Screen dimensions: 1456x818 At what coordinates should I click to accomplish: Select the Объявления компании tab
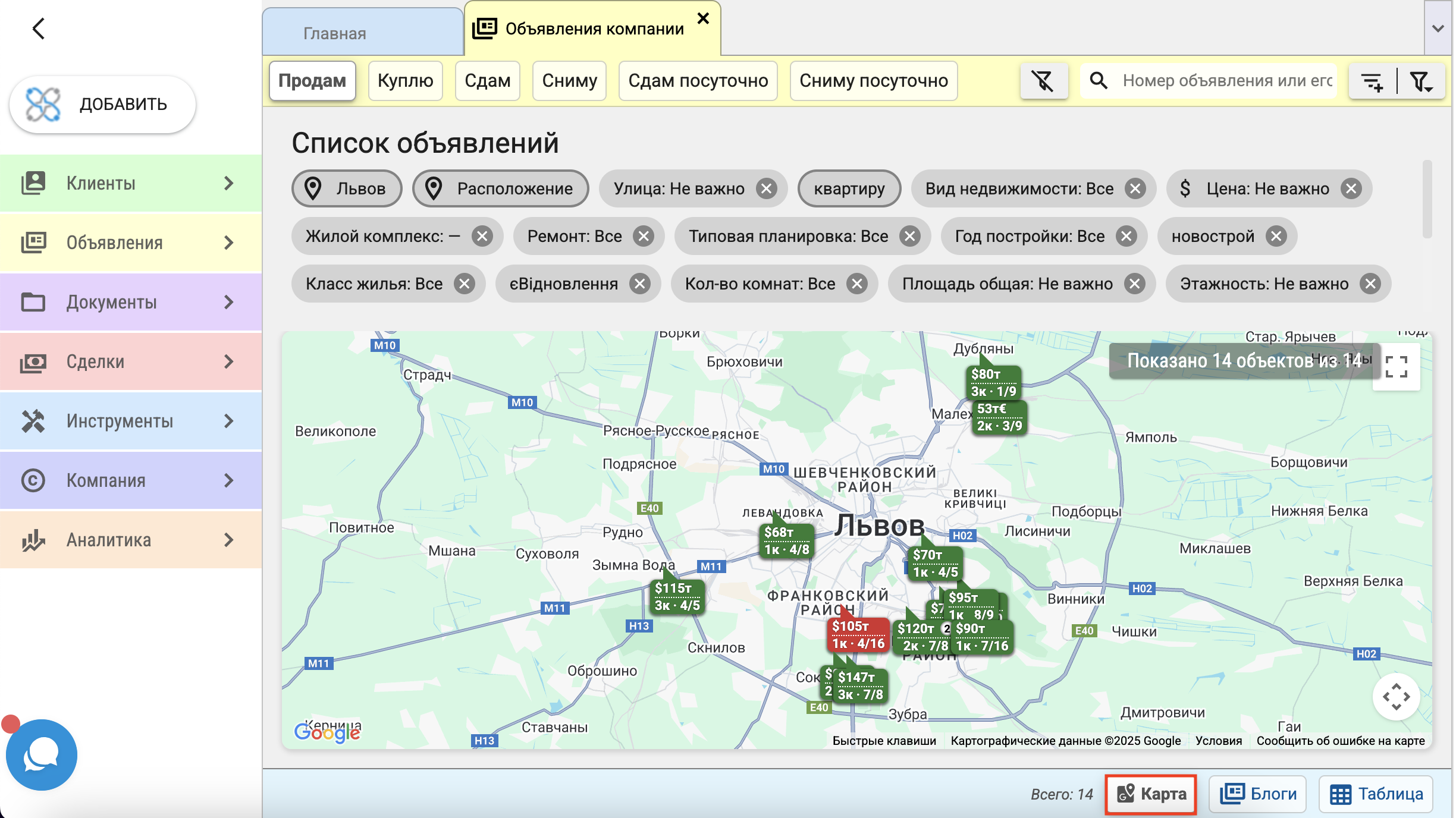[x=592, y=29]
